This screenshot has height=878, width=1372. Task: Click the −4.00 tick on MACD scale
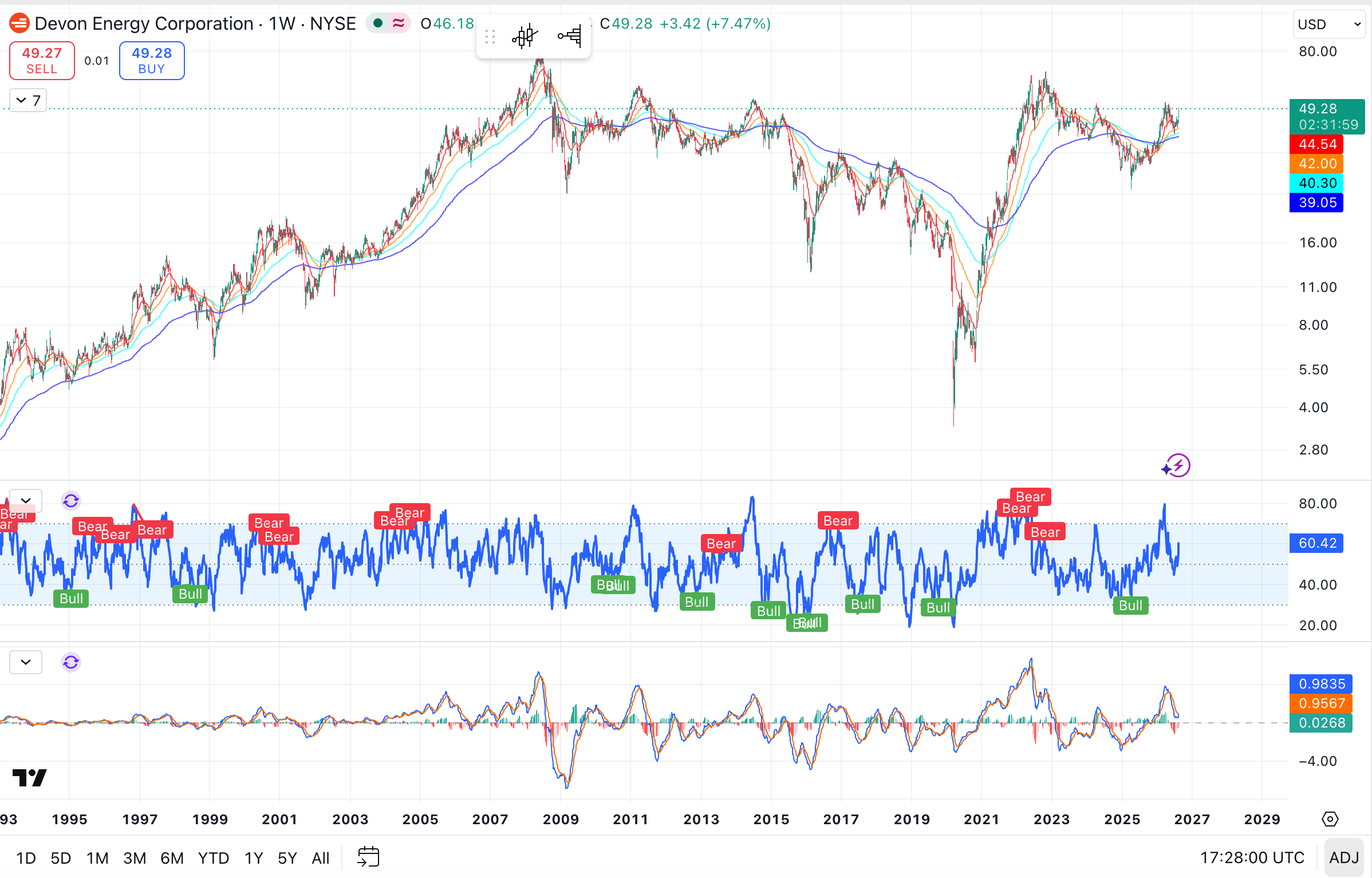[1318, 761]
